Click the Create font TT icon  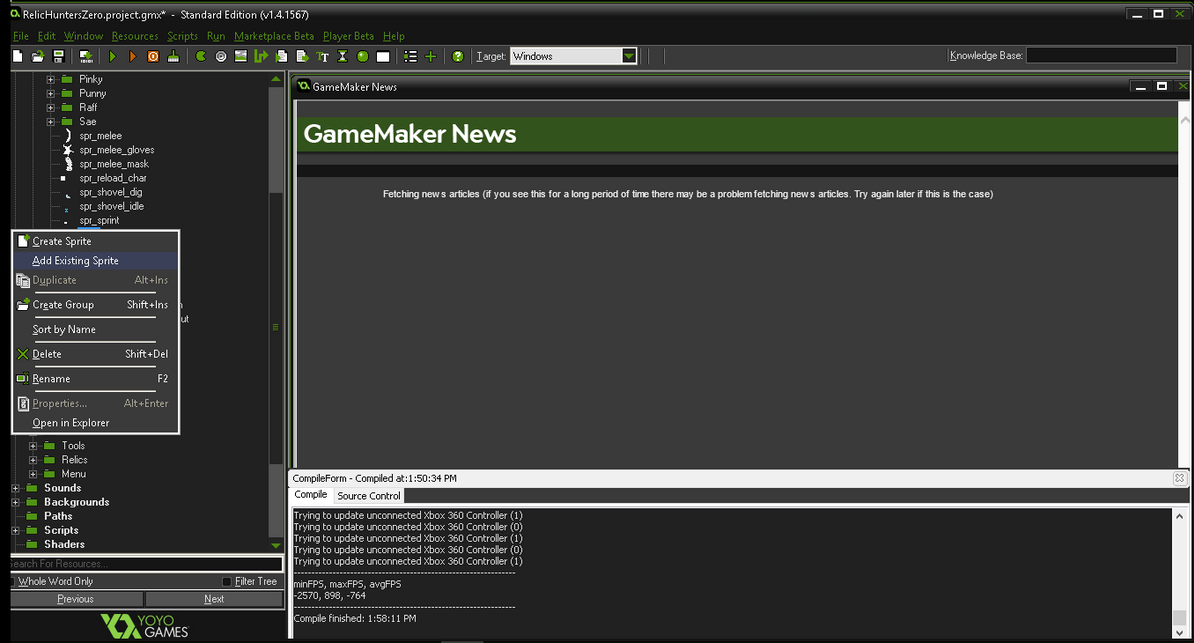click(322, 56)
